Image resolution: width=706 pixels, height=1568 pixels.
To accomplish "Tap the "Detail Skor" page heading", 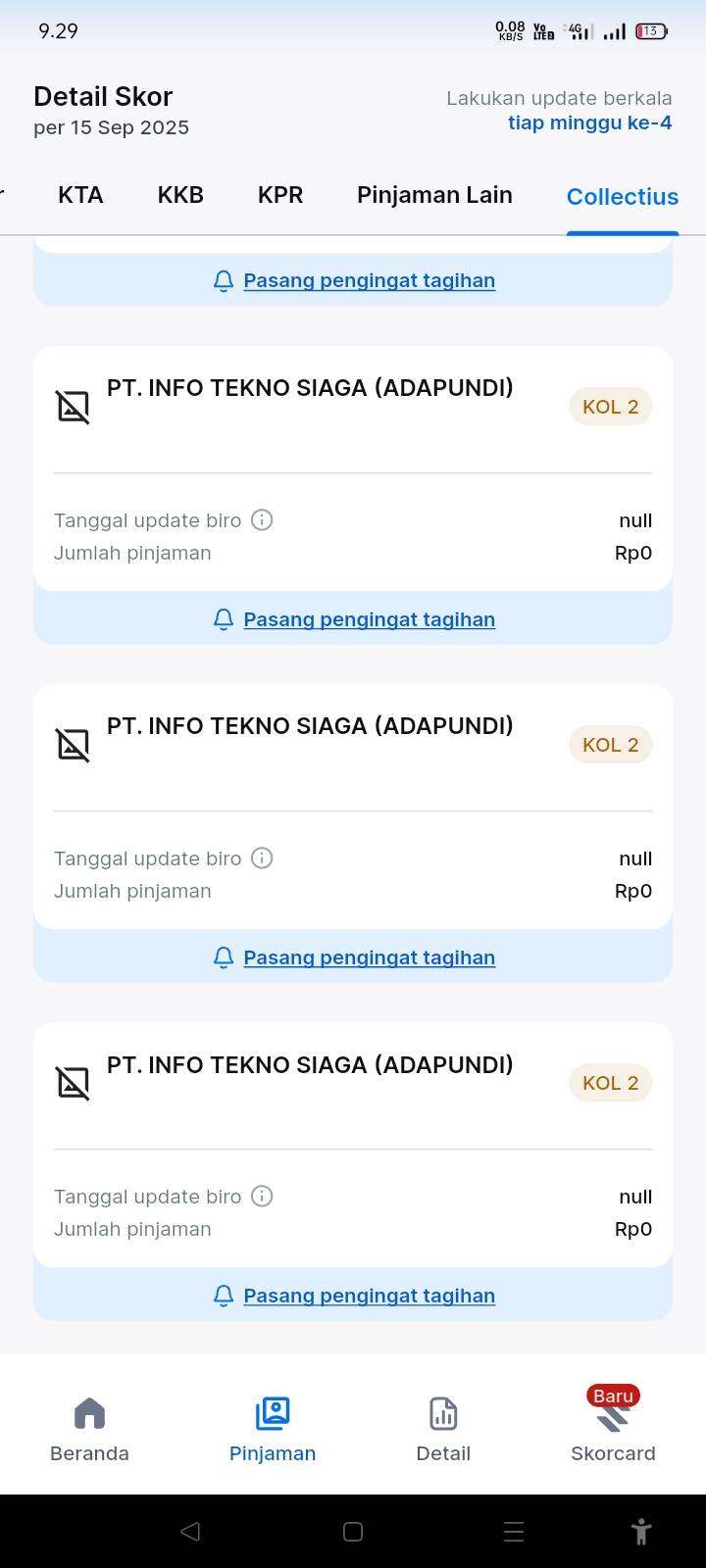I will 103,96.
